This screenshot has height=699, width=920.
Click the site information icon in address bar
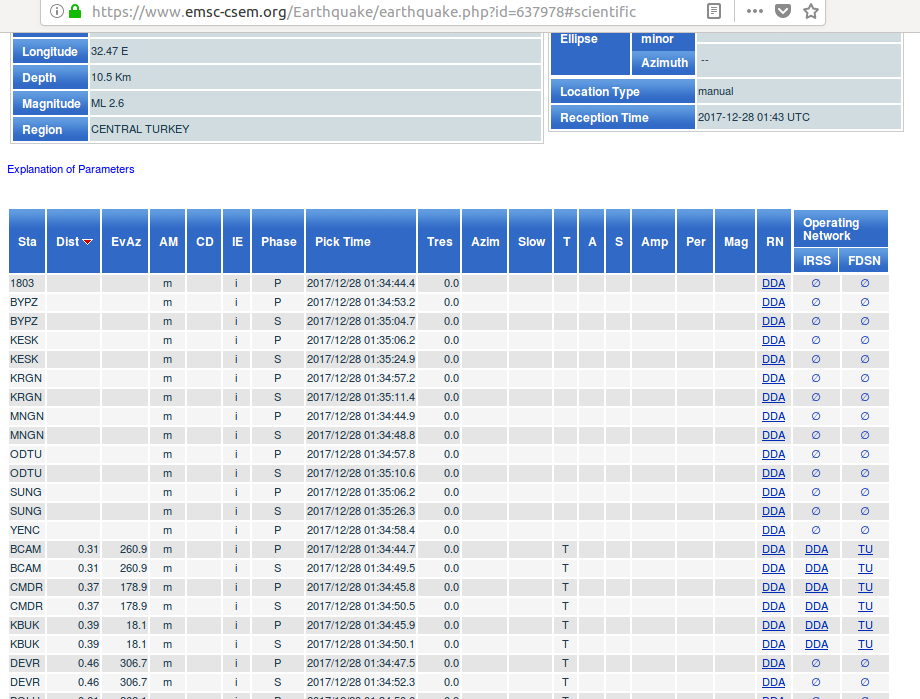(x=55, y=11)
